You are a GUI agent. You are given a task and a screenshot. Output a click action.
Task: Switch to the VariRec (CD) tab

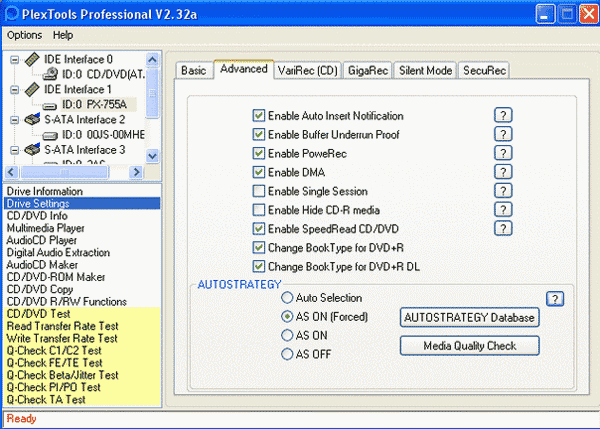click(x=308, y=70)
